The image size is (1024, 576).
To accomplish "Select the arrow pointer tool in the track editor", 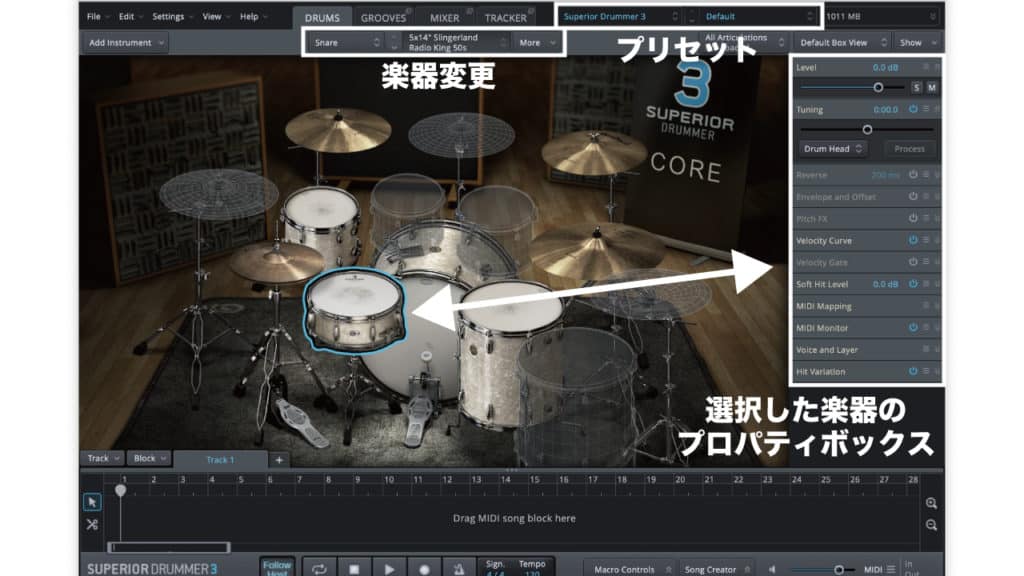I will tap(92, 502).
